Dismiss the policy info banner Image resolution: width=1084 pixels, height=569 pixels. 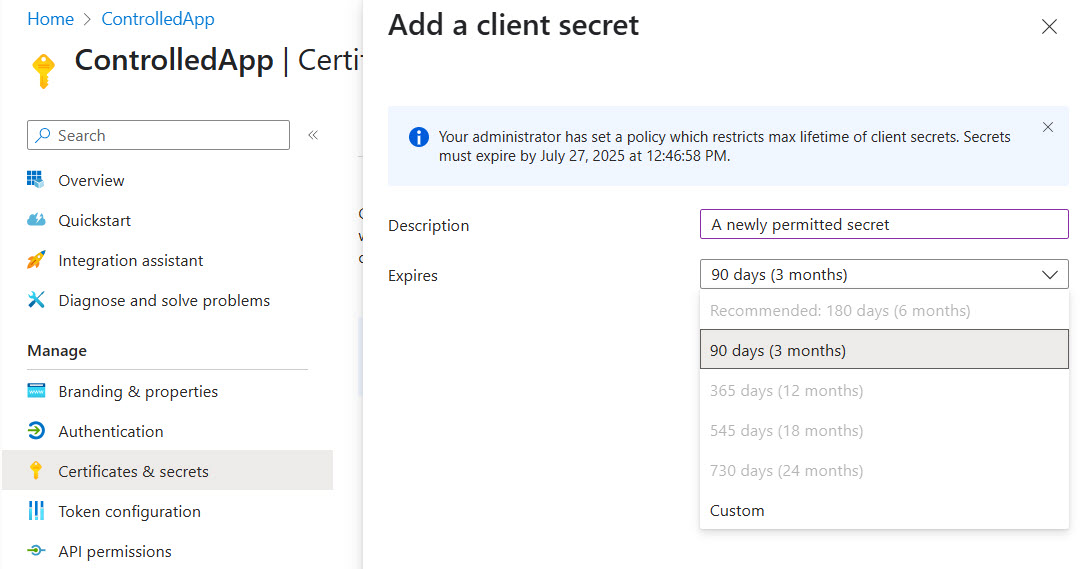(1048, 127)
